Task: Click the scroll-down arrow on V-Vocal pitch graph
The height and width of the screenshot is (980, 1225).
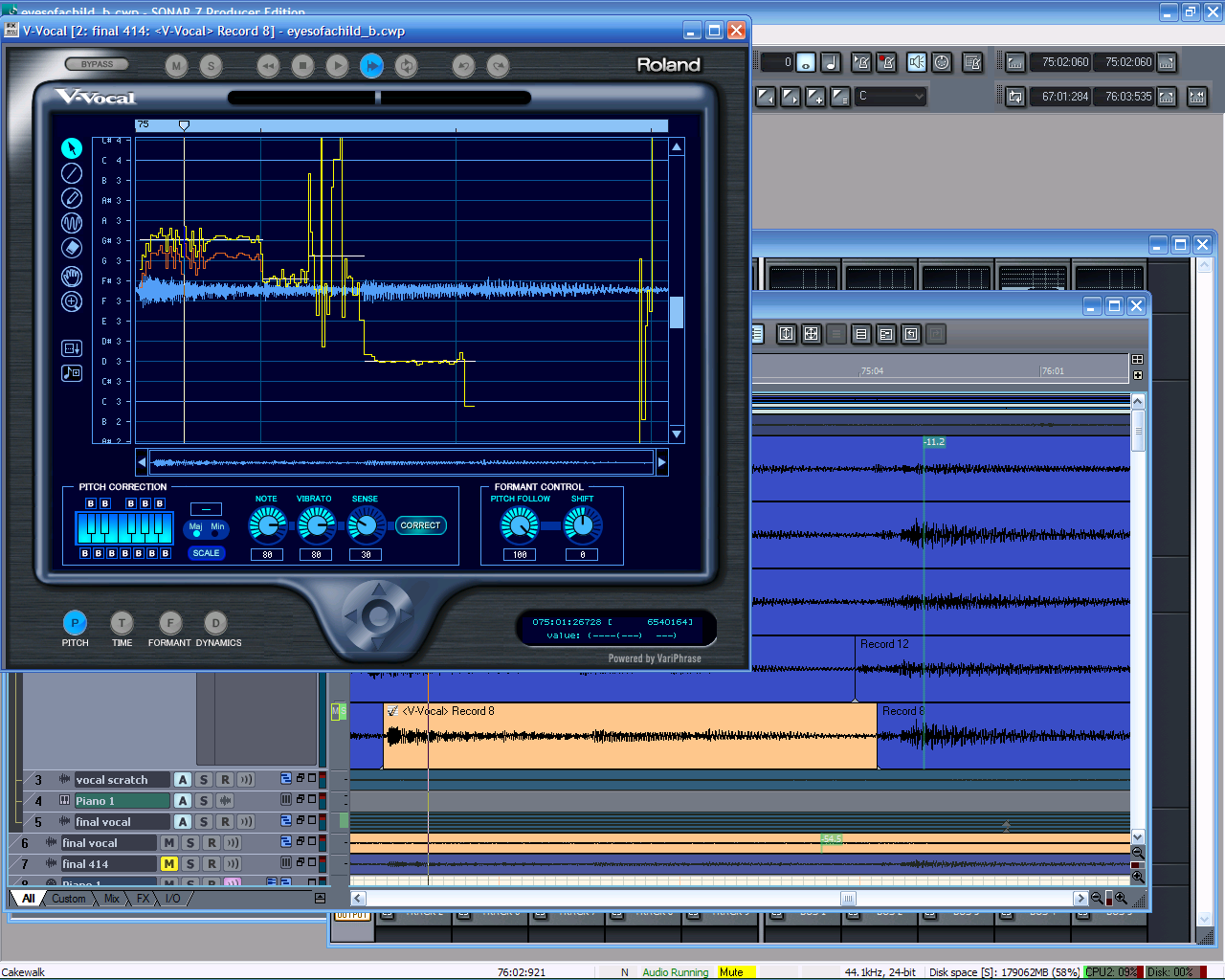Action: coord(677,434)
